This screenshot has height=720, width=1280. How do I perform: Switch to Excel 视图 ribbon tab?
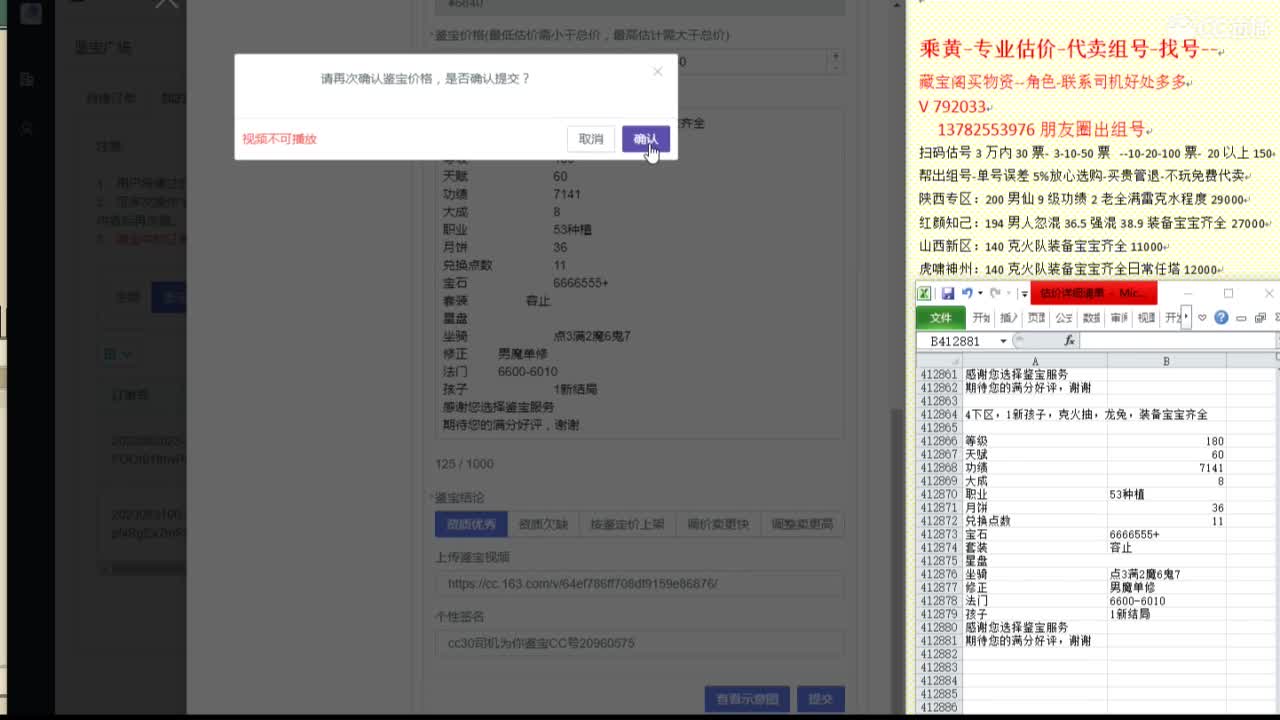1146,318
